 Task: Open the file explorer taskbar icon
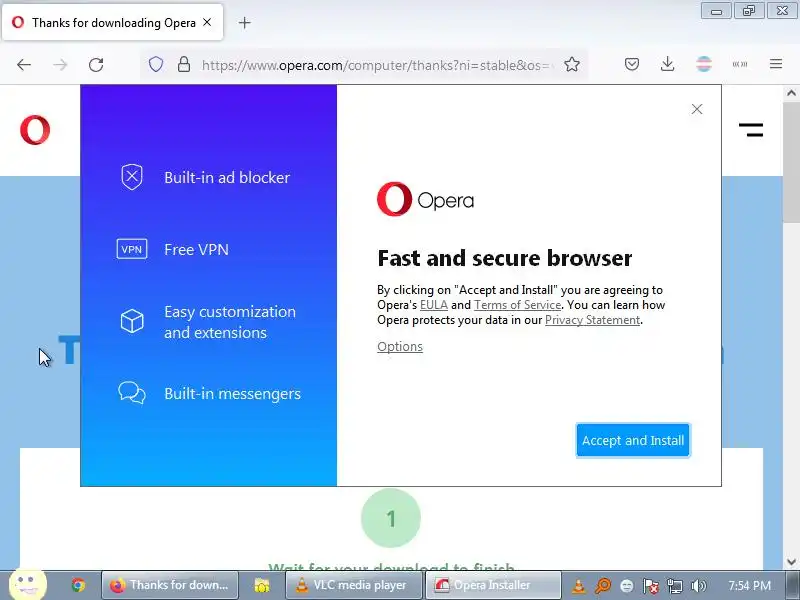(x=262, y=585)
